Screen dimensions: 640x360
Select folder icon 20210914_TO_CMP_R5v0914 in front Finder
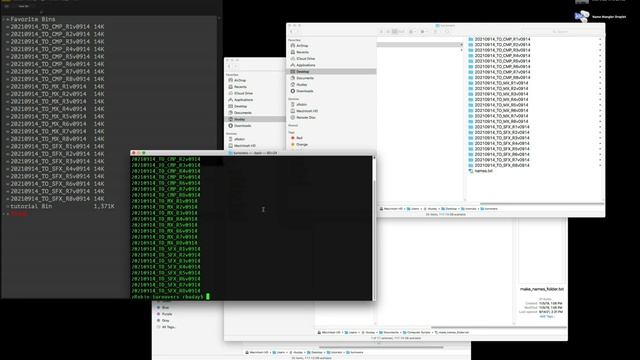tap(471, 61)
